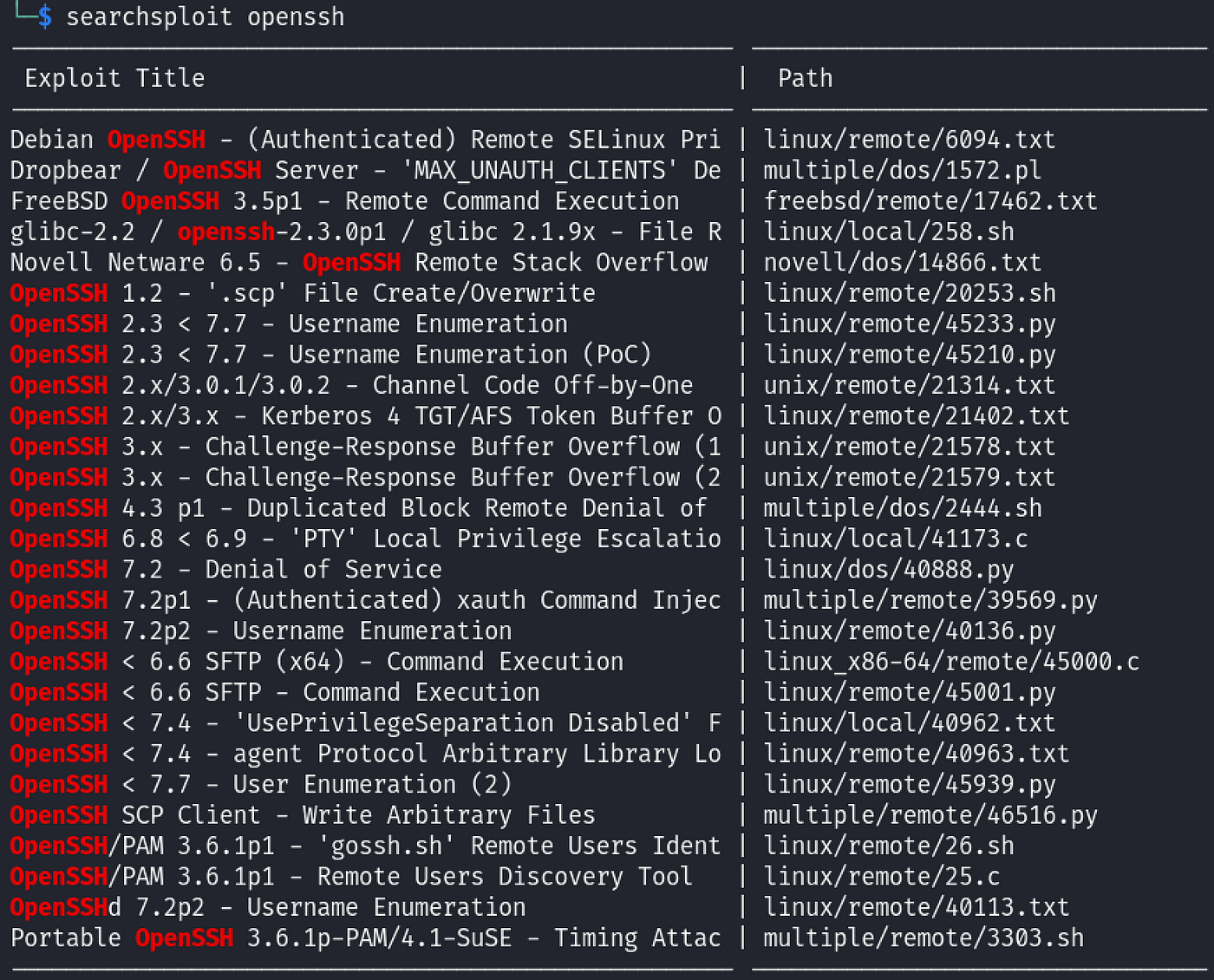This screenshot has width=1214, height=980.
Task: Select path 'linux/local/258.sh'
Action: pyautogui.click(x=888, y=232)
